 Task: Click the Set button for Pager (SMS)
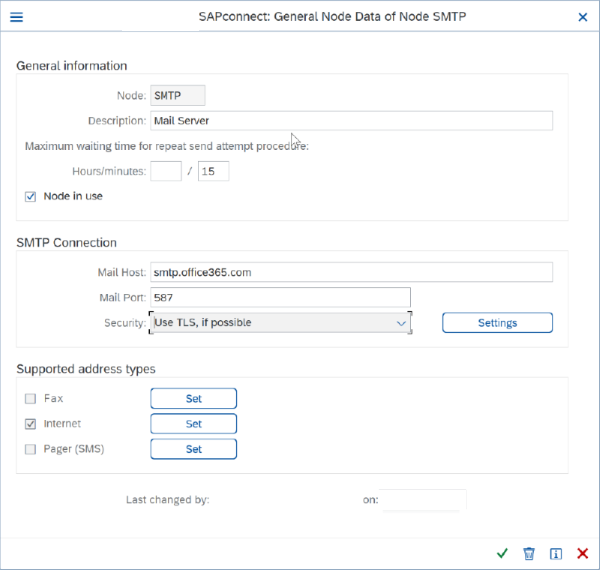click(194, 449)
